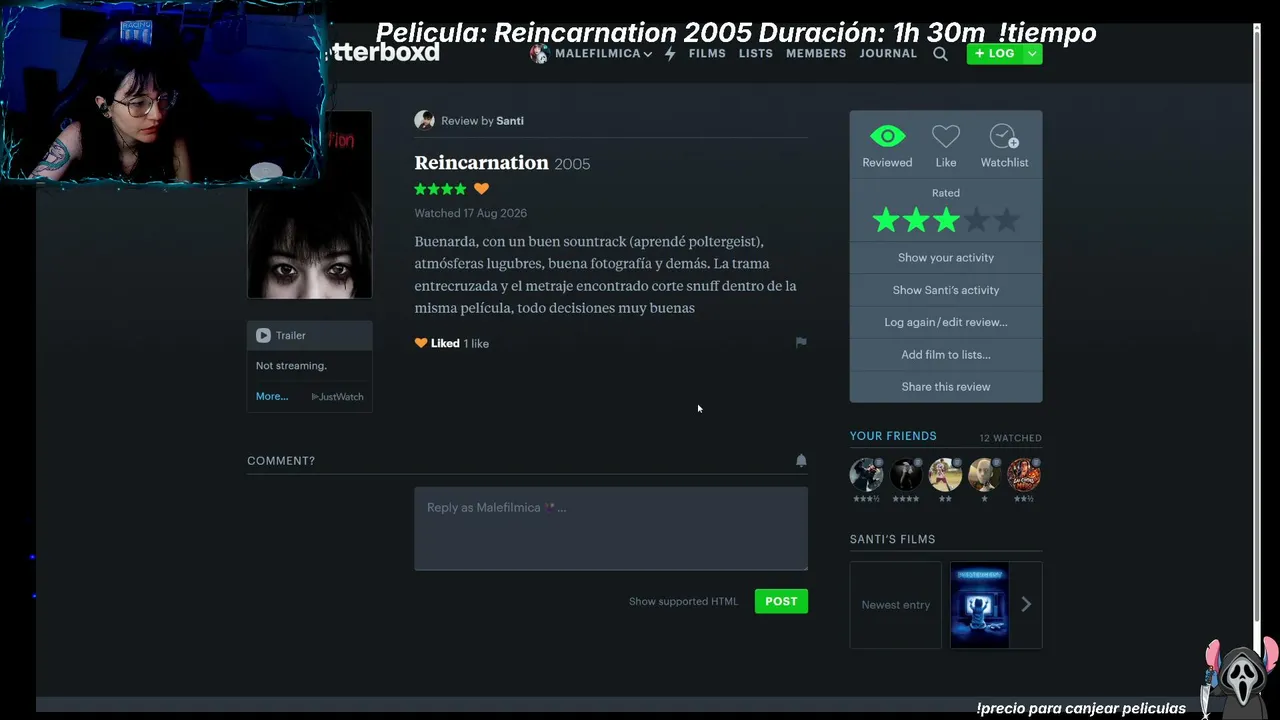The image size is (1280, 720).
Task: Choose Log again/edit review
Action: pyautogui.click(x=946, y=322)
